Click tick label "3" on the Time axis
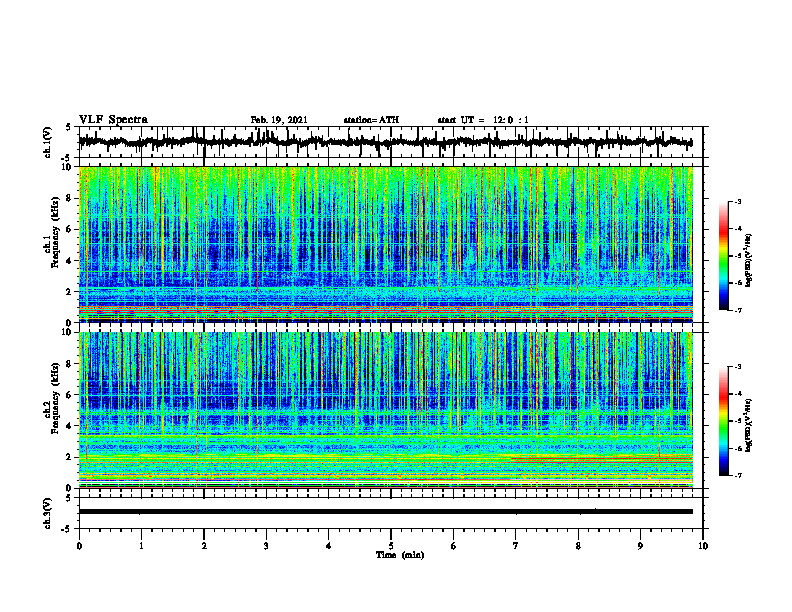The width and height of the screenshot is (792, 612). 266,546
